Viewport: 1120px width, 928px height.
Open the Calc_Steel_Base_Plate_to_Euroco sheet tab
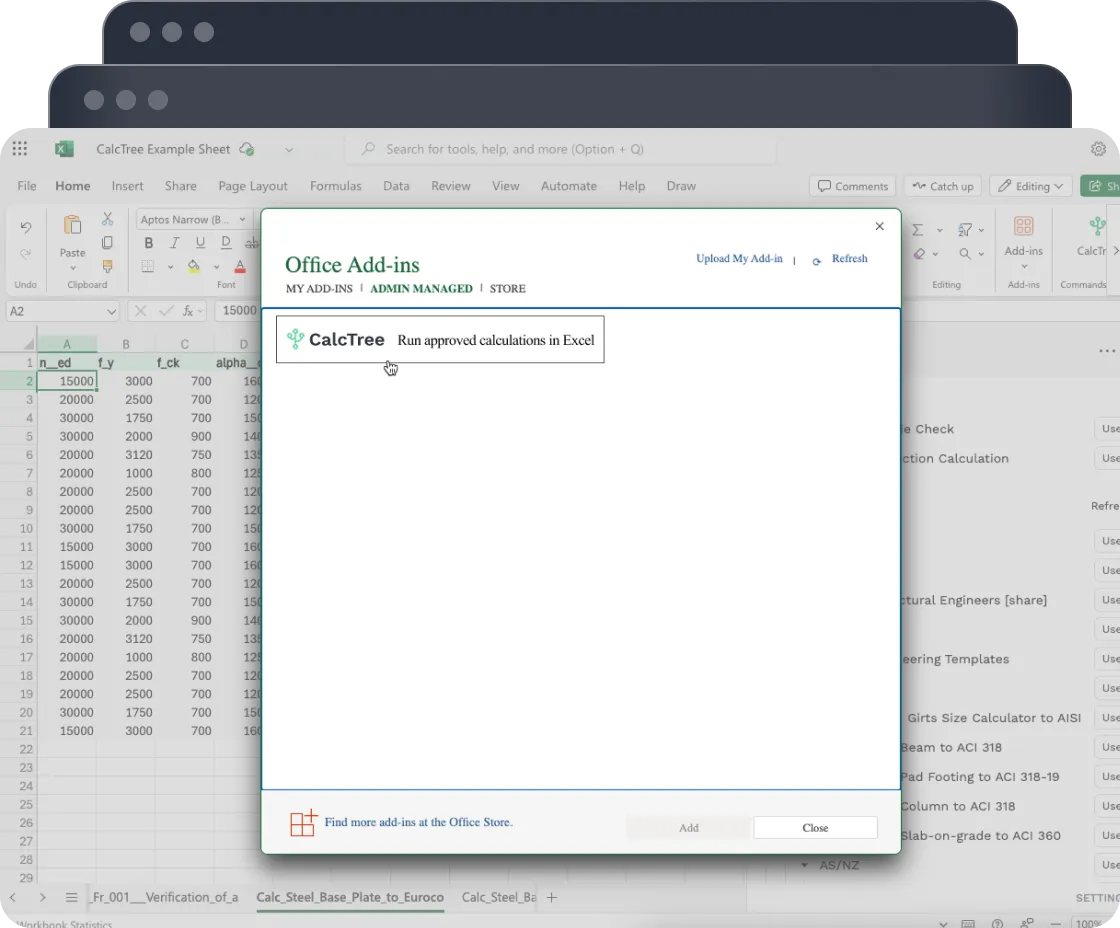[x=350, y=897]
